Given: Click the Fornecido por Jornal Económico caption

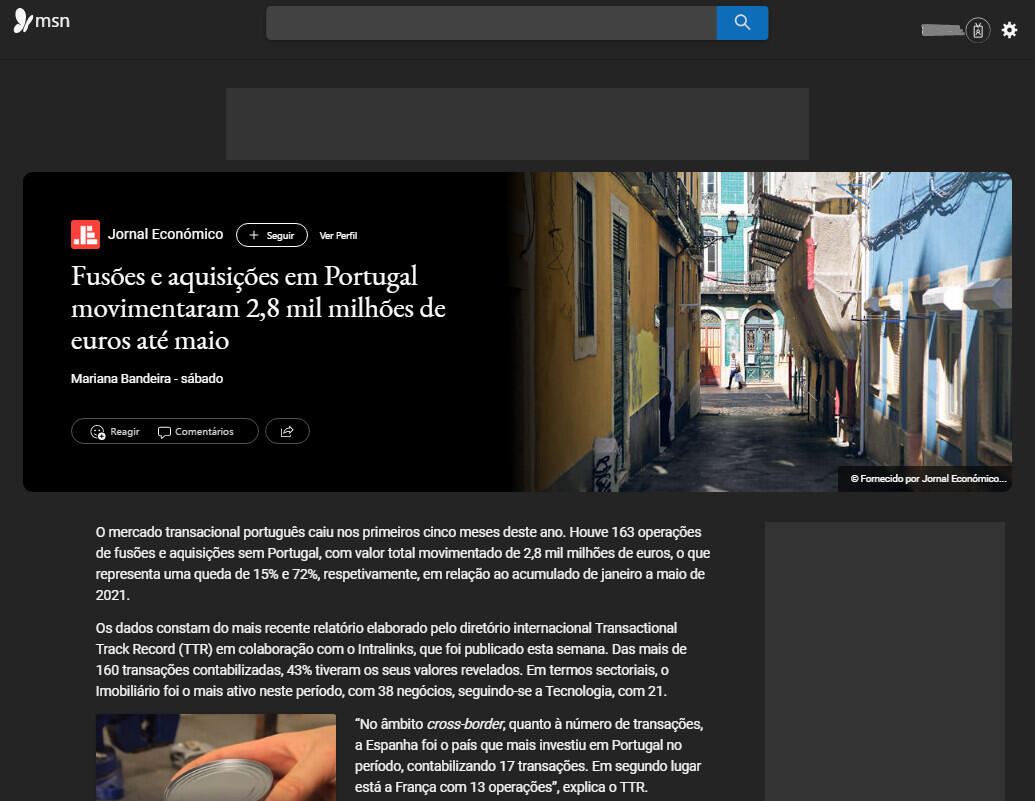Looking at the screenshot, I should (x=926, y=479).
